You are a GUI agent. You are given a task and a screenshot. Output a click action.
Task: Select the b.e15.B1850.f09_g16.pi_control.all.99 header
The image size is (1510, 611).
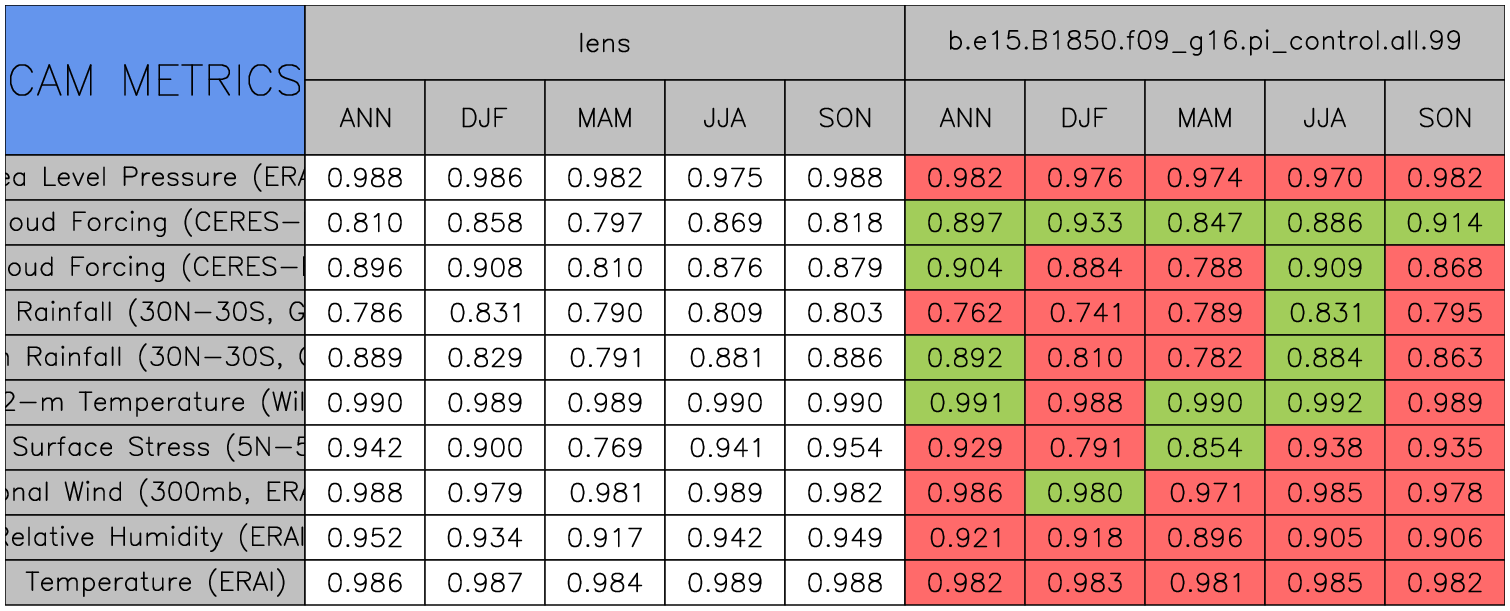pyautogui.click(x=1204, y=43)
